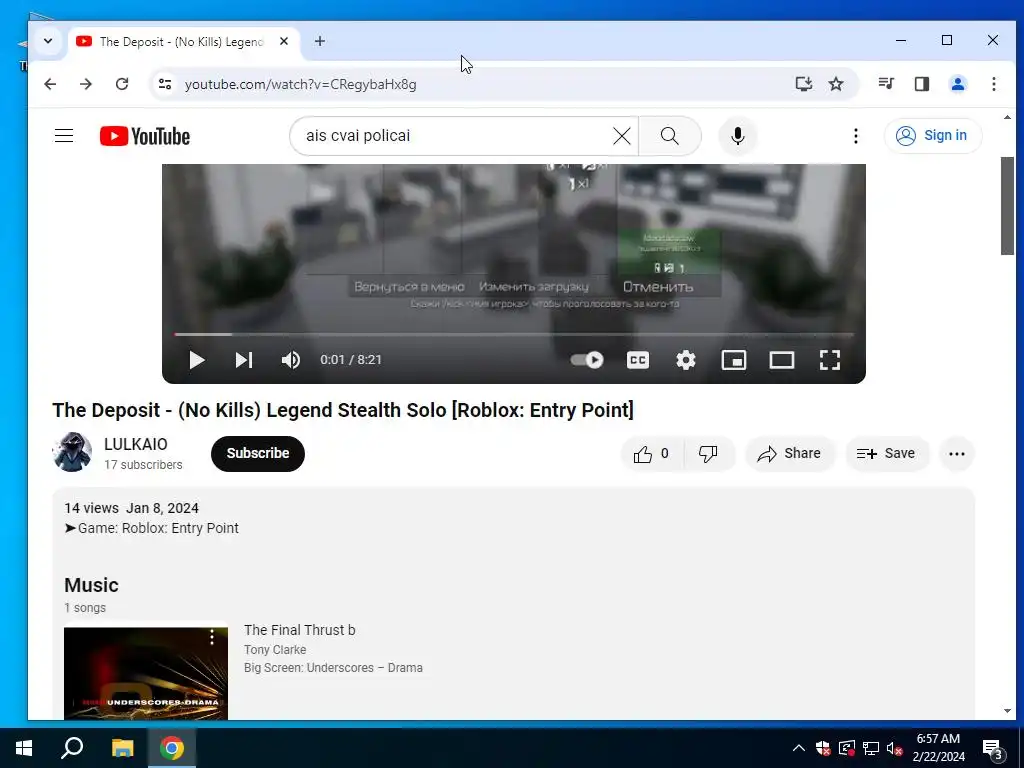Open the player settings gear
Viewport: 1024px width, 768px height.
click(x=686, y=360)
